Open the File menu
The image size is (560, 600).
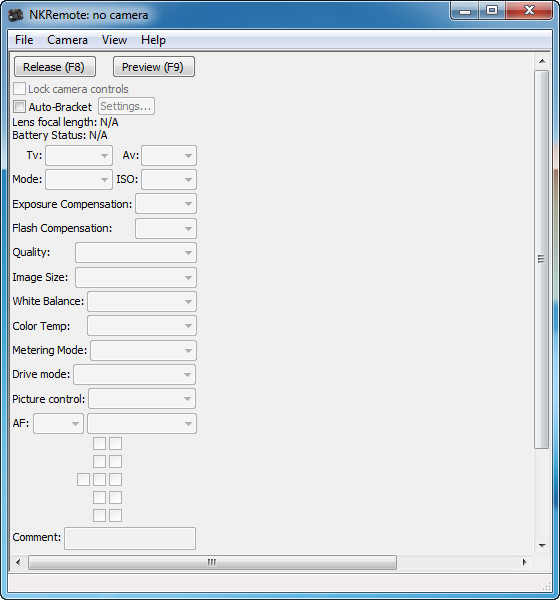(x=24, y=40)
